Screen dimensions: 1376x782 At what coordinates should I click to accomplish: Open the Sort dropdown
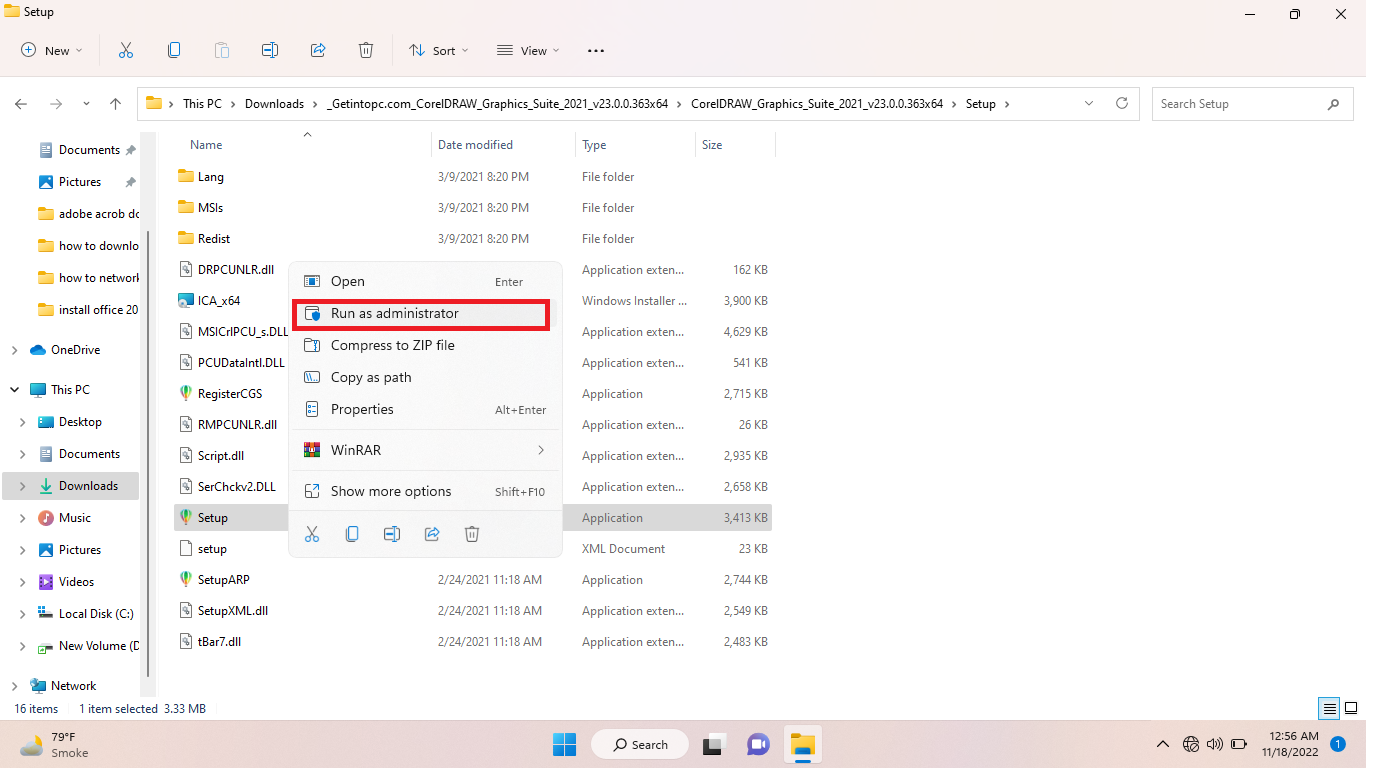(x=438, y=50)
